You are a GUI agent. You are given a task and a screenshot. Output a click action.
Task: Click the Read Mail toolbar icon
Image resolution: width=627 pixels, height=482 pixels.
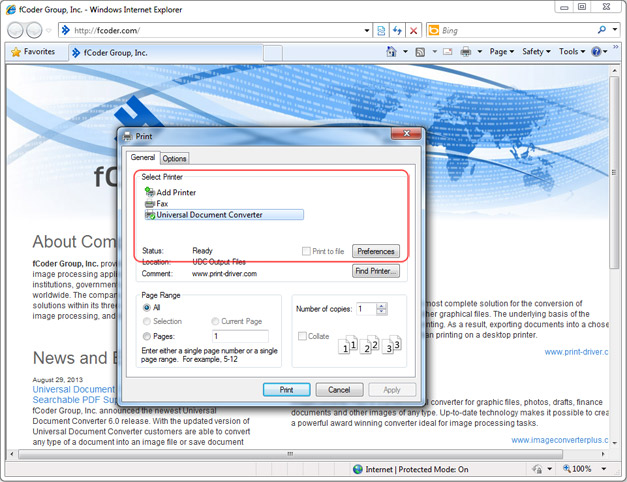447,52
